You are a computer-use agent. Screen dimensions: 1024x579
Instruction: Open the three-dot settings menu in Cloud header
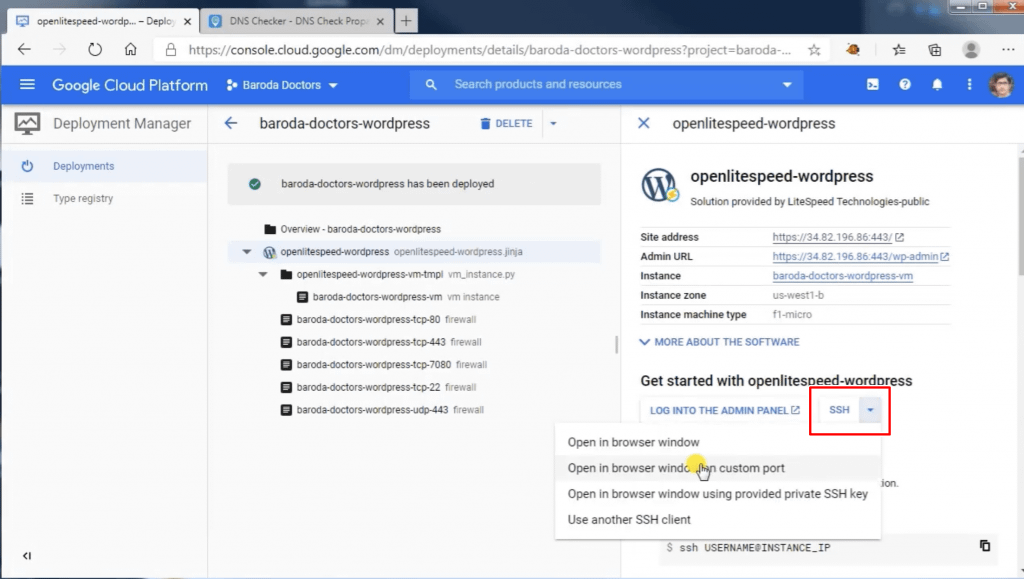(x=969, y=84)
